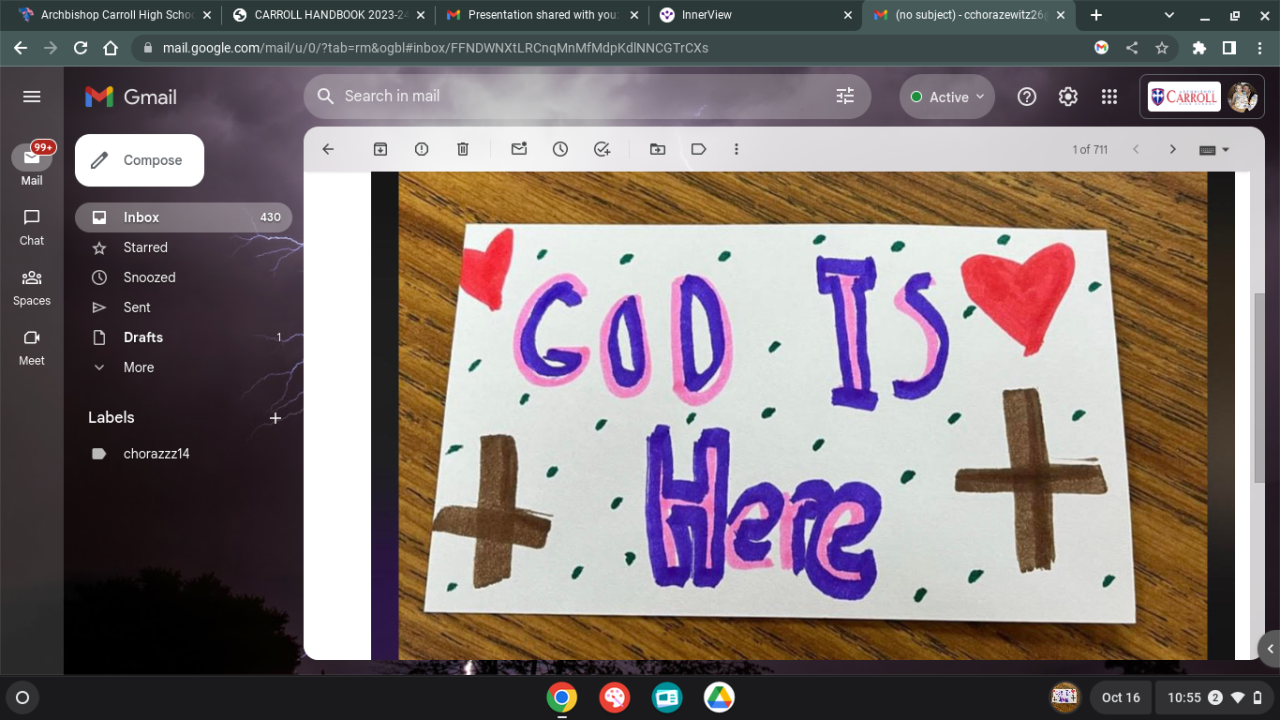
Task: Expand the More section in sidebar
Action: [138, 367]
